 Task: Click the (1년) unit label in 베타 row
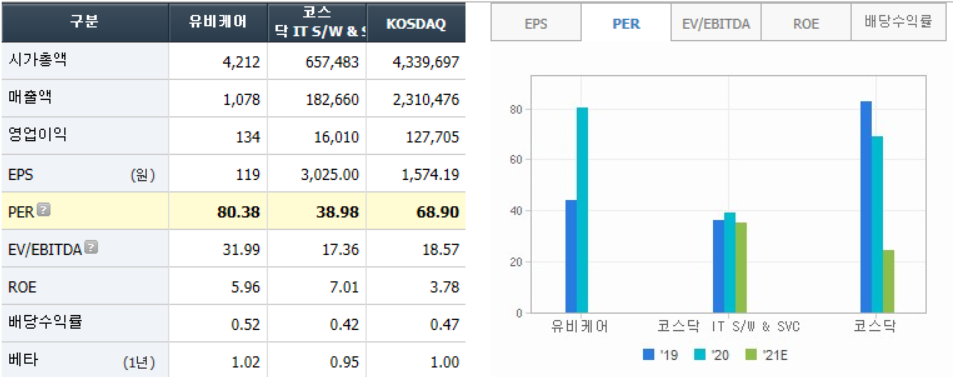pos(139,363)
